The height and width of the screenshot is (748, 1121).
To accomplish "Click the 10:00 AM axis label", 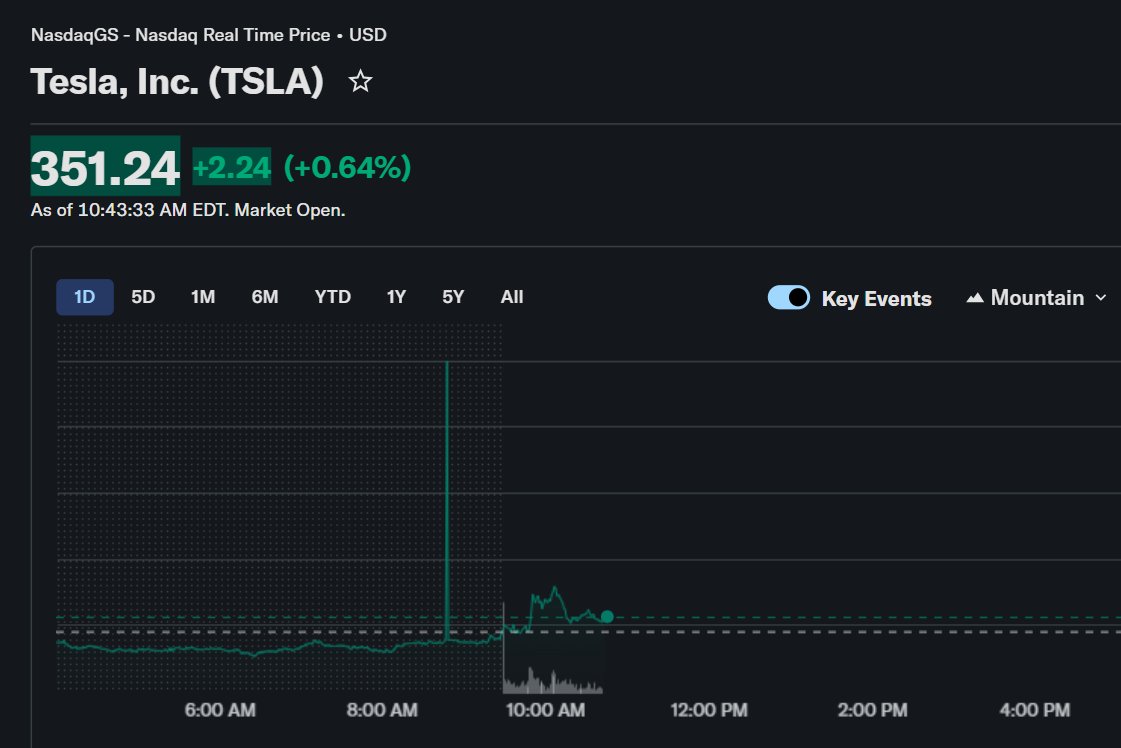I will point(545,710).
